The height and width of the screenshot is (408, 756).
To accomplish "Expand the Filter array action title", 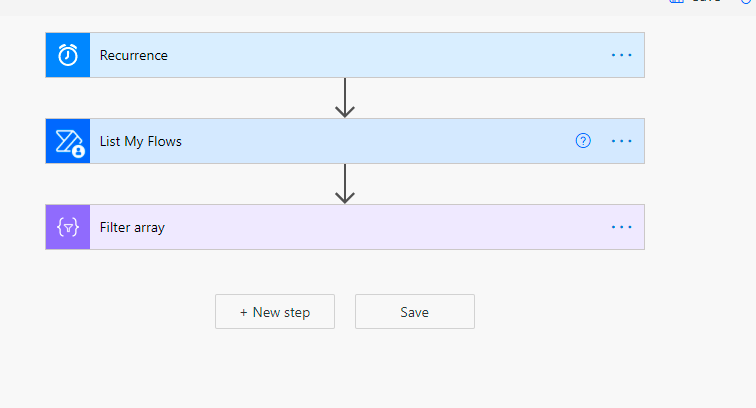I will (132, 227).
